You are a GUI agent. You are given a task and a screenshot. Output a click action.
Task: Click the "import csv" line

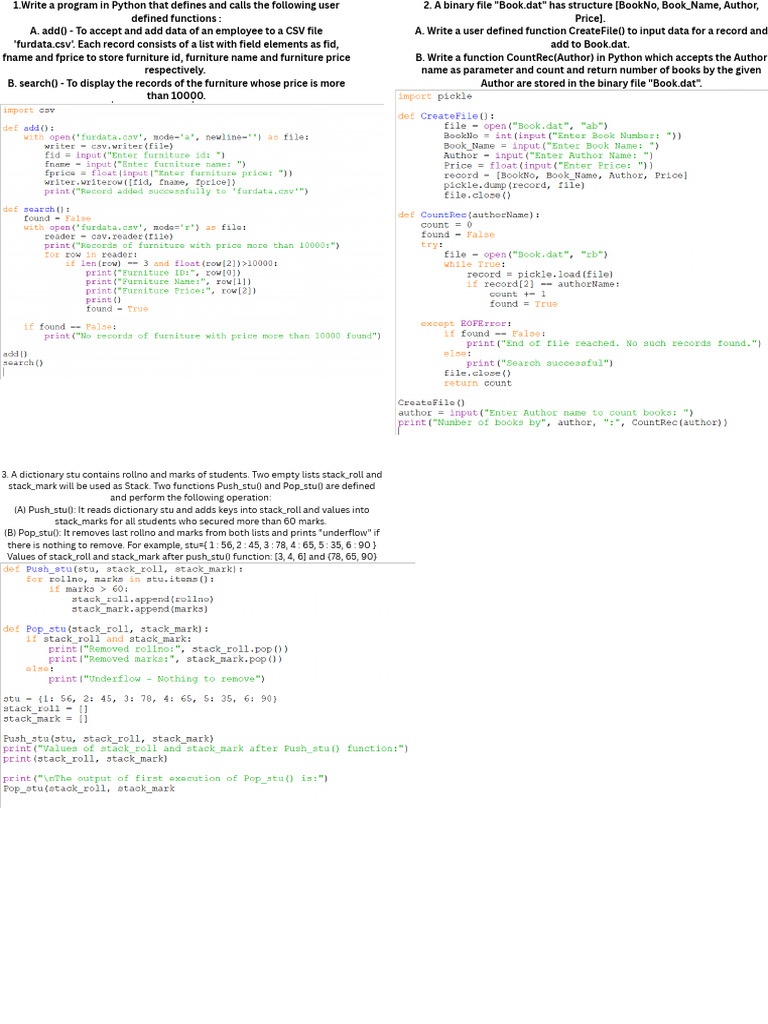tap(29, 110)
